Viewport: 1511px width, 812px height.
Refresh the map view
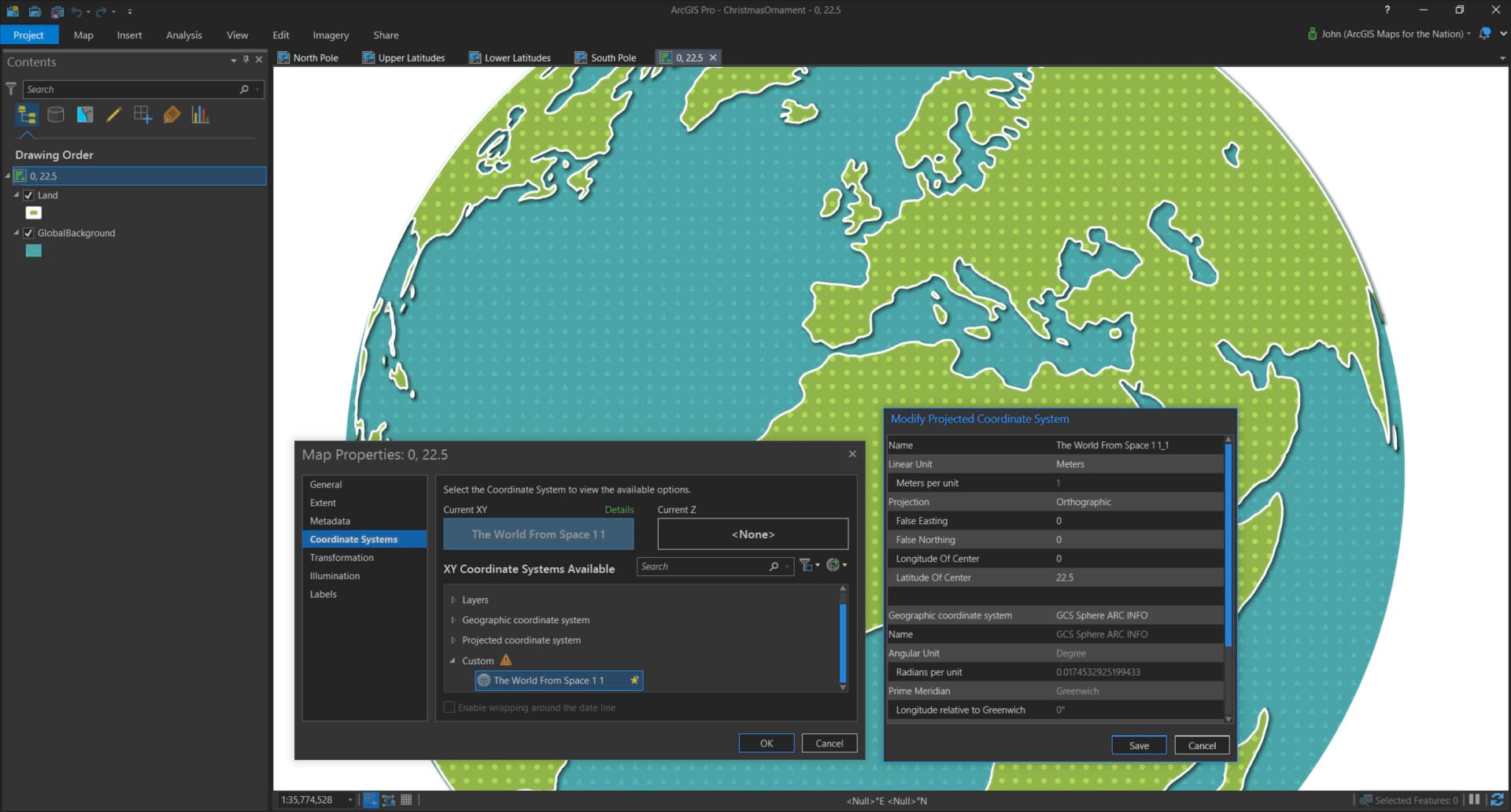[x=1496, y=799]
